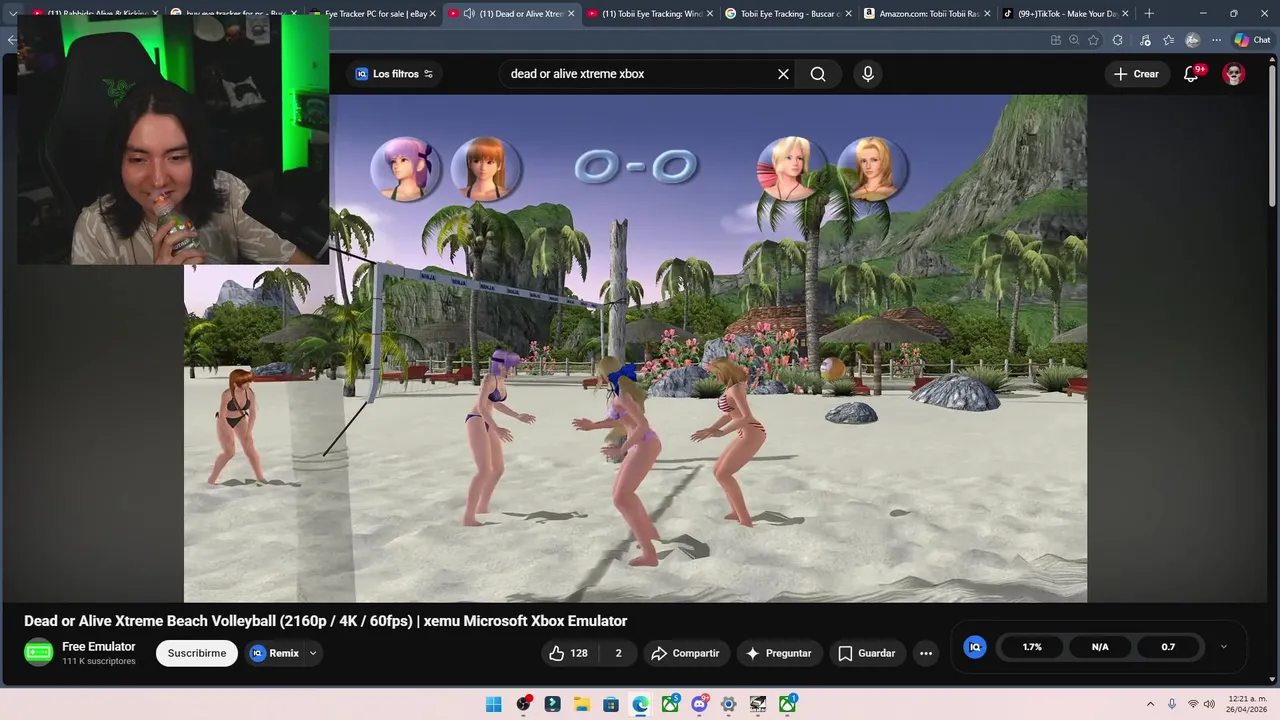
Task: Click the Suscribirme button
Action: point(197,653)
